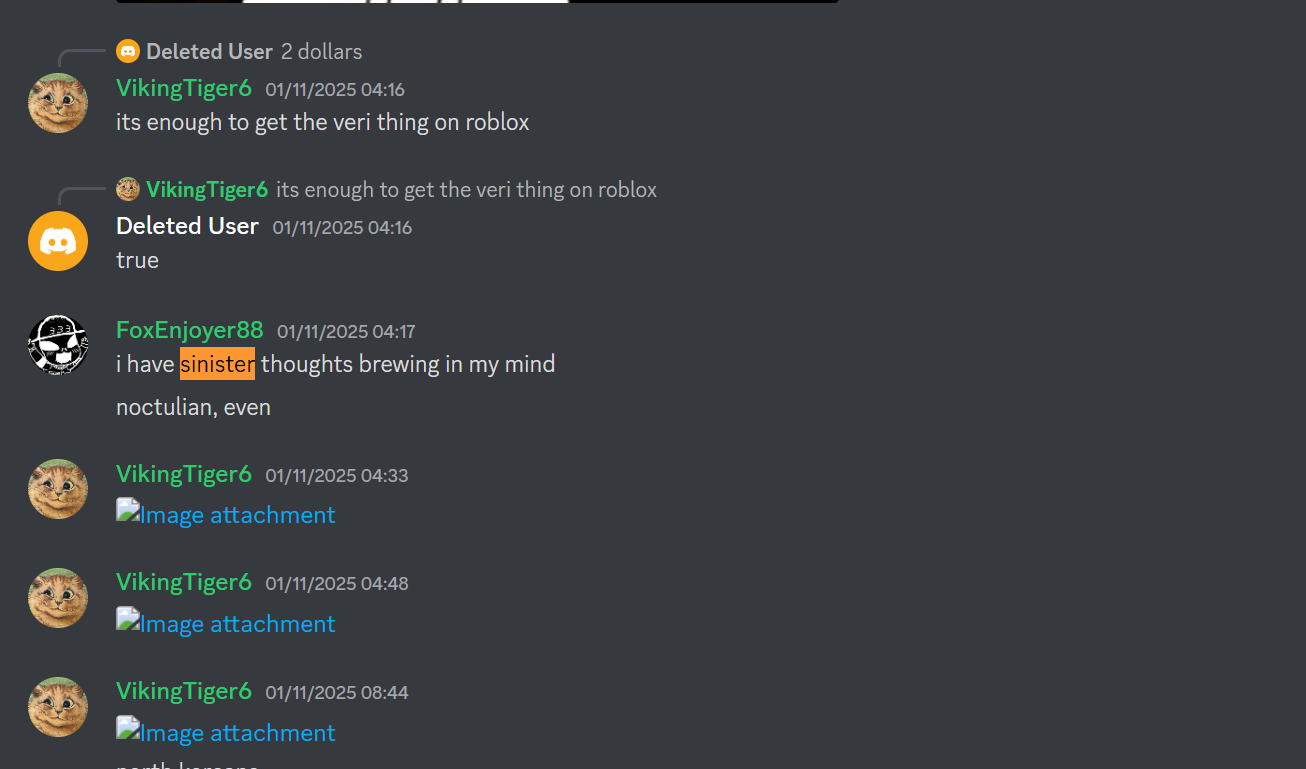Click VikingTiger6's avatar on the 04:48 message

pyautogui.click(x=58, y=598)
